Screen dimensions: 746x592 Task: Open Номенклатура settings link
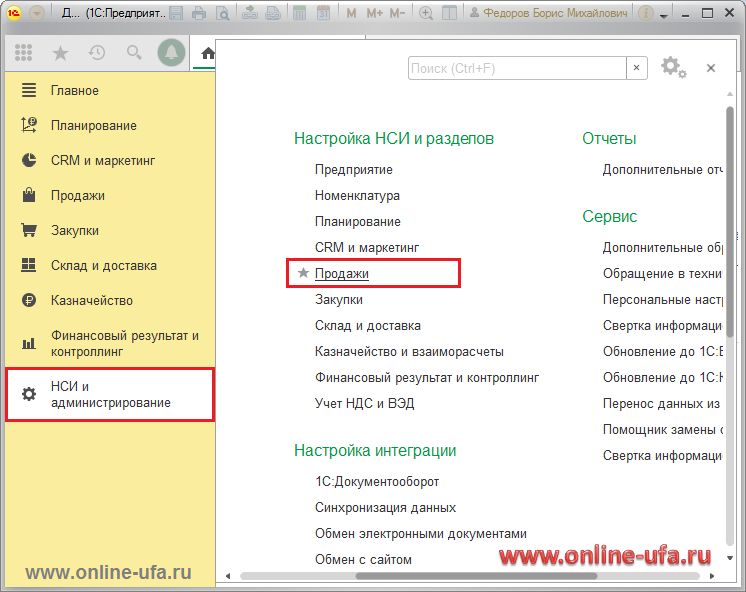tap(357, 196)
